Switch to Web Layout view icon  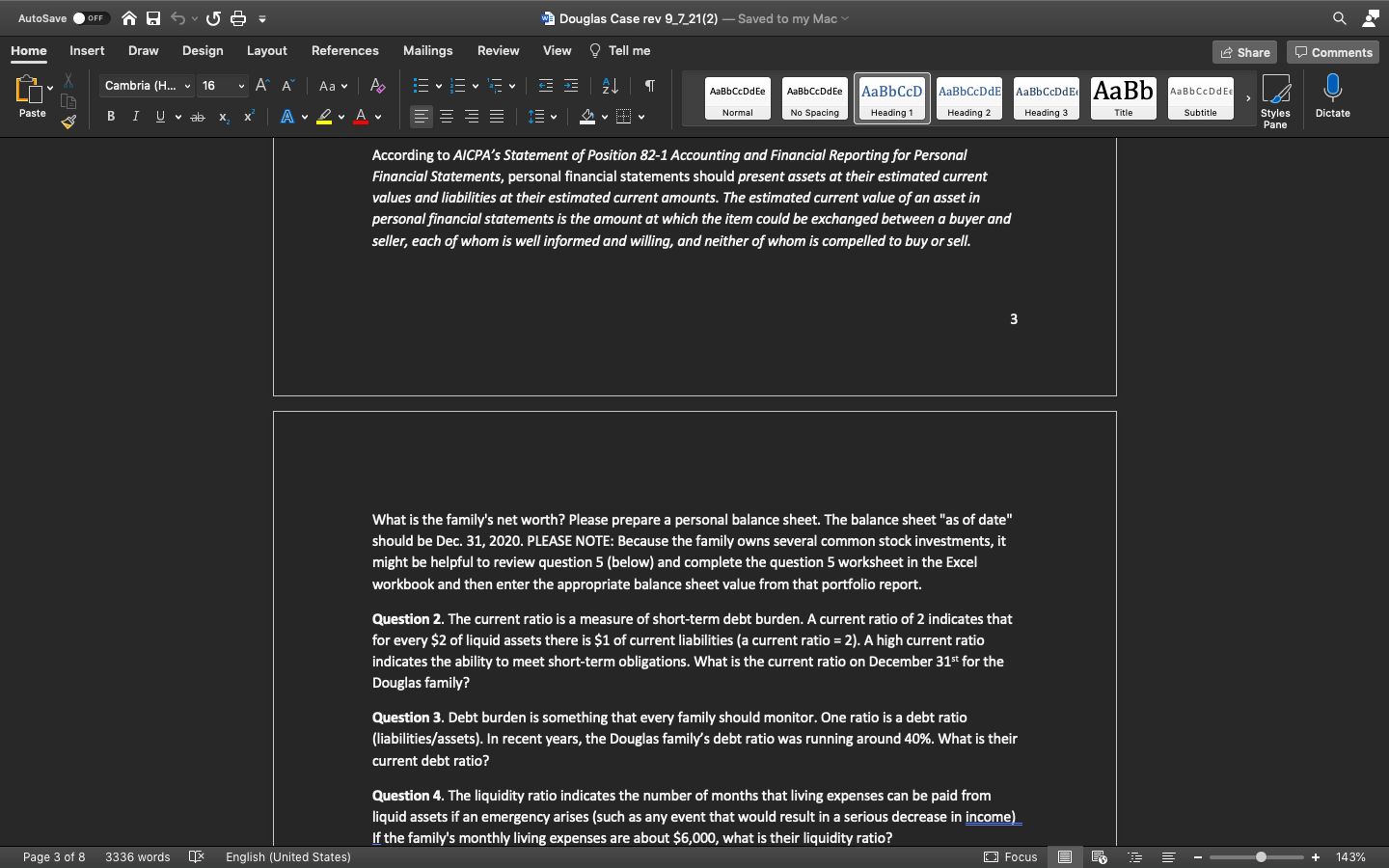(x=1099, y=856)
